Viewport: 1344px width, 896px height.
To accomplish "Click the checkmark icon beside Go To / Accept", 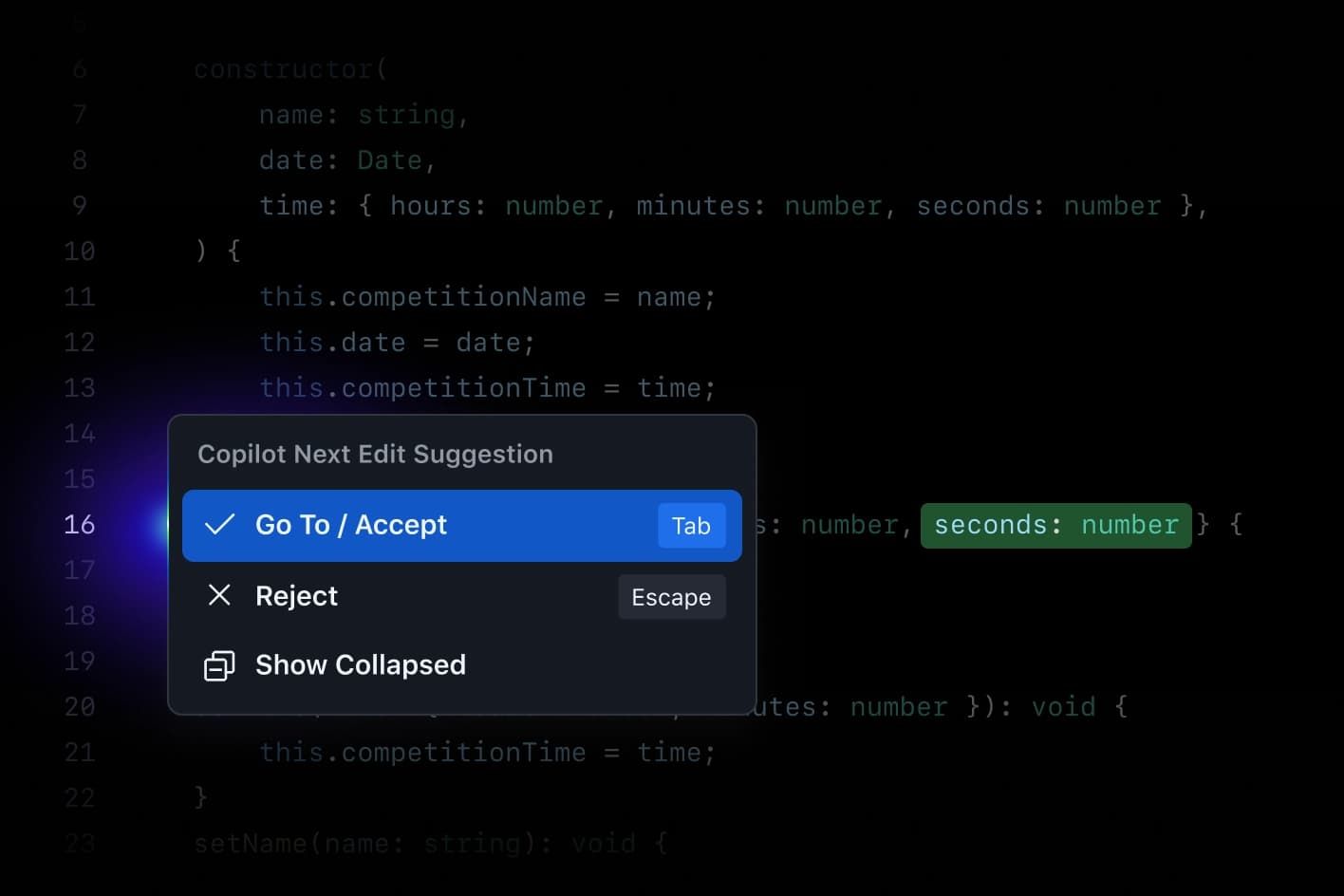I will click(219, 525).
